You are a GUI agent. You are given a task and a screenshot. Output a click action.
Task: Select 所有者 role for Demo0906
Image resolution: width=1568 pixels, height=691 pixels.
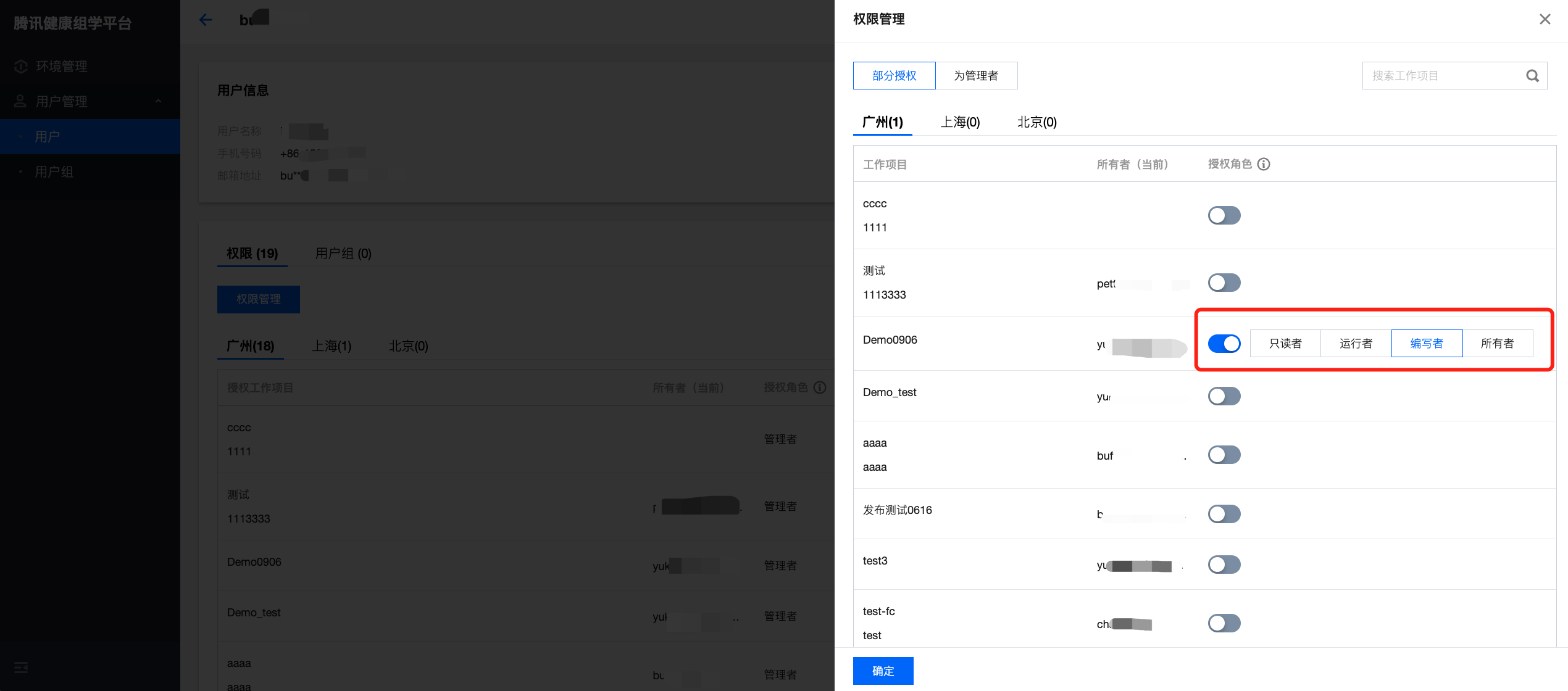click(x=1497, y=344)
